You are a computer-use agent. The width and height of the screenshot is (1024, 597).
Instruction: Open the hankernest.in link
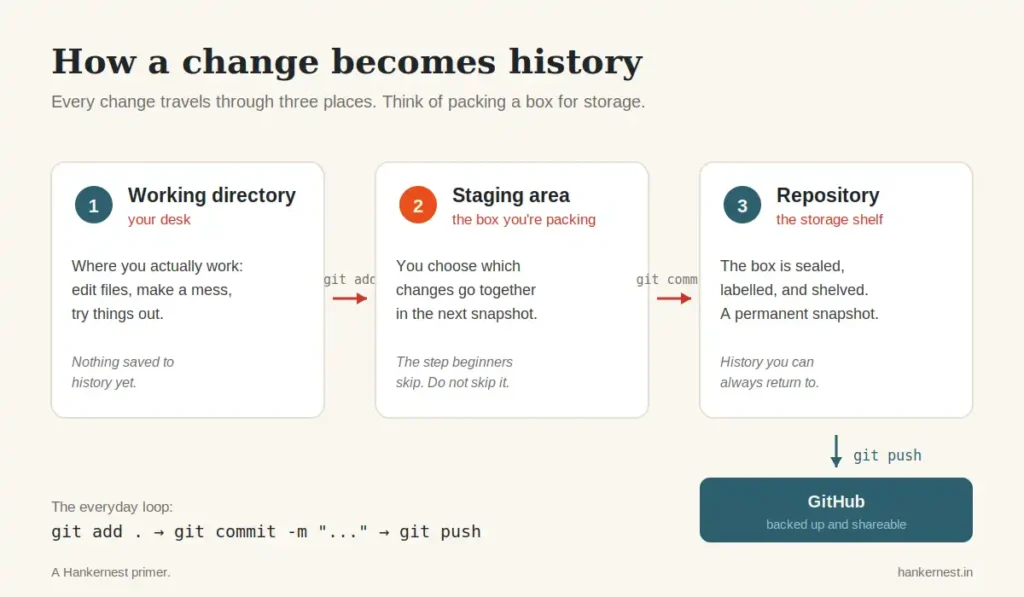pyautogui.click(x=935, y=572)
